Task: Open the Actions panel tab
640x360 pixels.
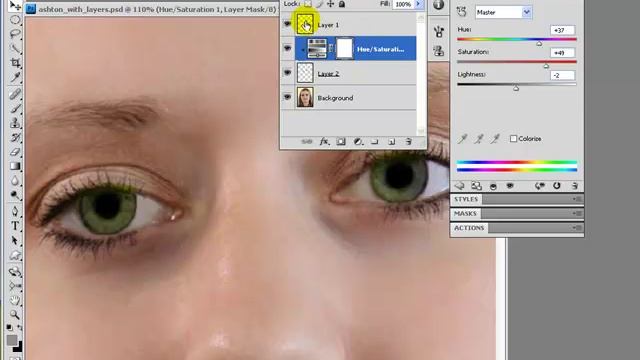Action: click(469, 228)
